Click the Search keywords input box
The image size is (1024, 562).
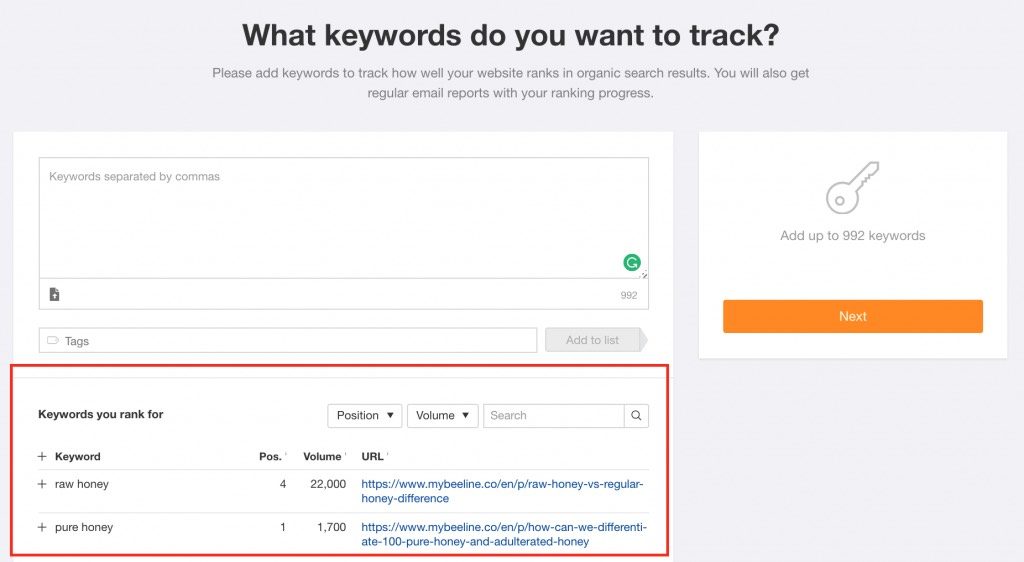point(553,415)
